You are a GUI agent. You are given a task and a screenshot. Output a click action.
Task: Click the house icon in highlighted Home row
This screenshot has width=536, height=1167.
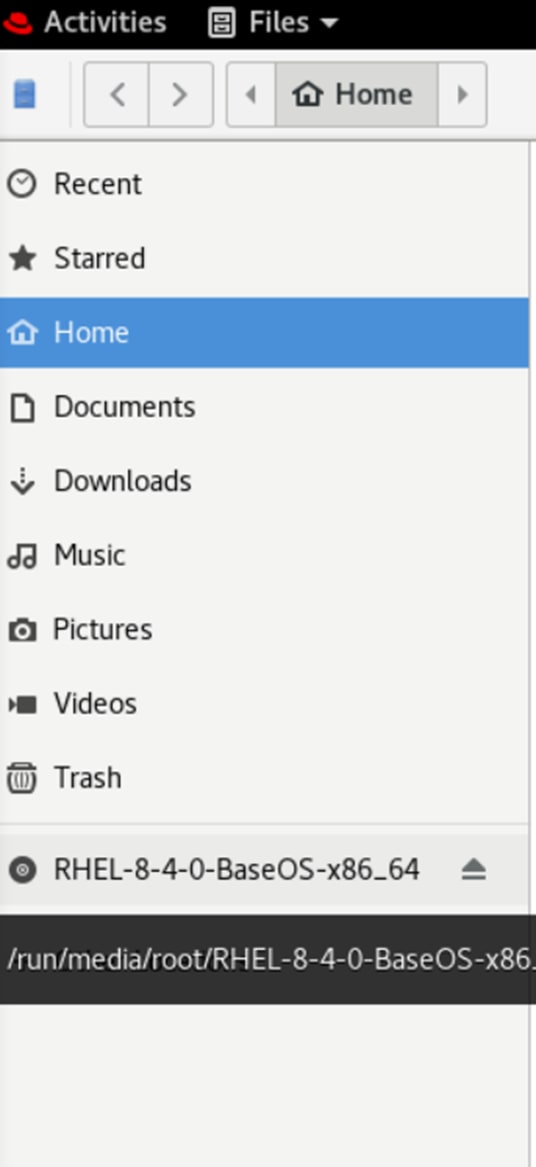(x=22, y=332)
